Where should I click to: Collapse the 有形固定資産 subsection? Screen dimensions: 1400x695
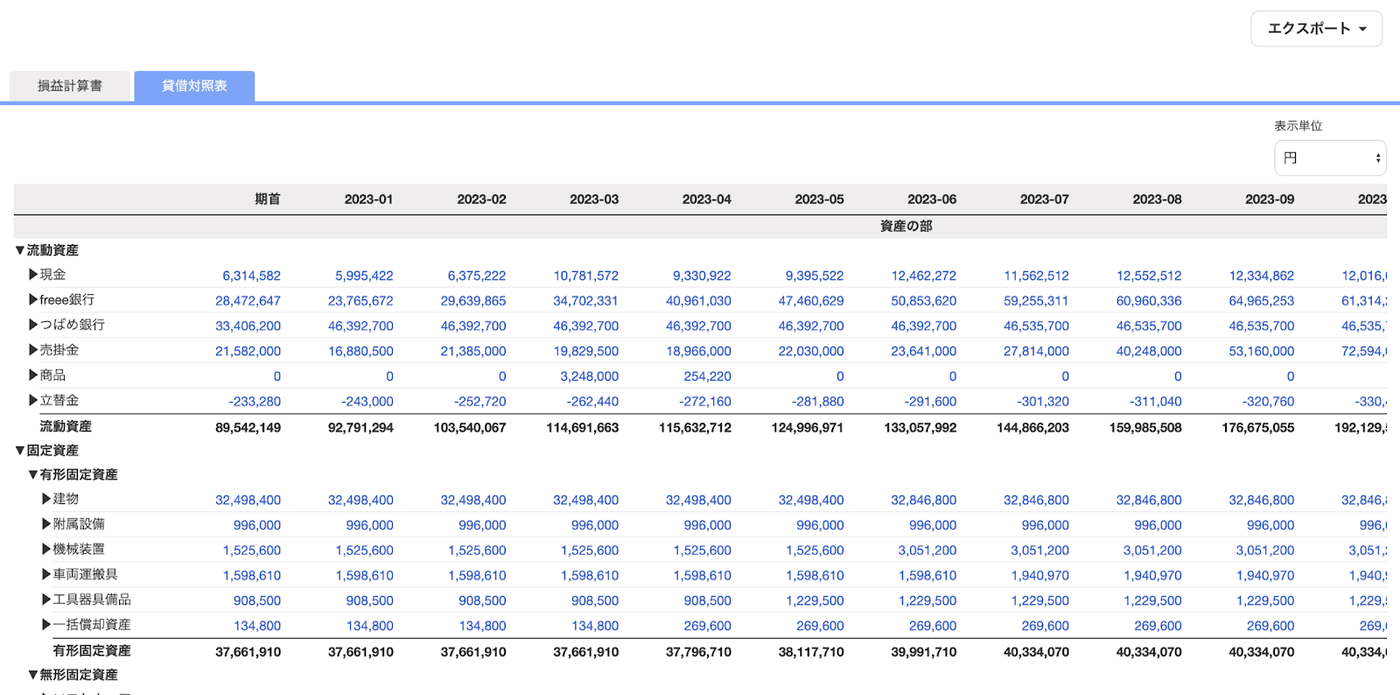tap(33, 475)
